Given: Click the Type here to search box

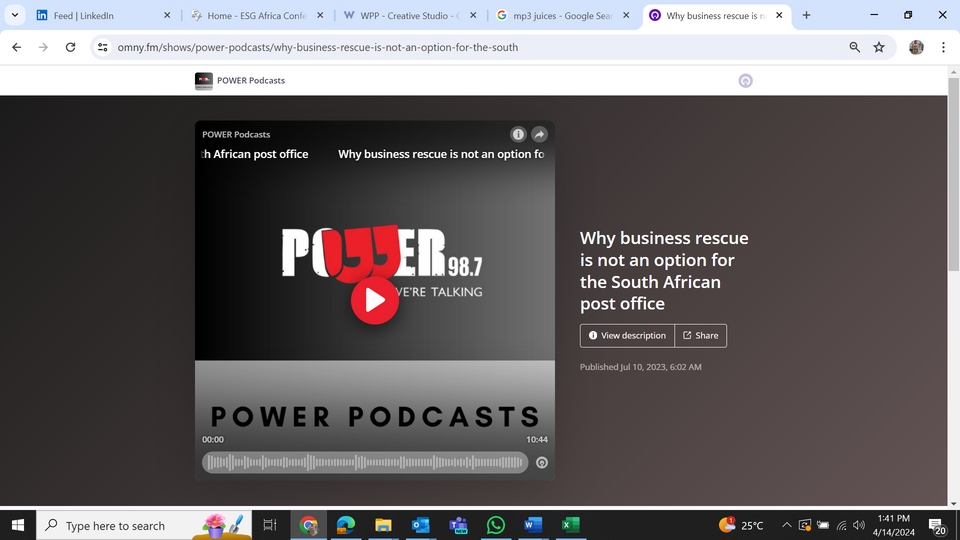Looking at the screenshot, I should (x=144, y=525).
